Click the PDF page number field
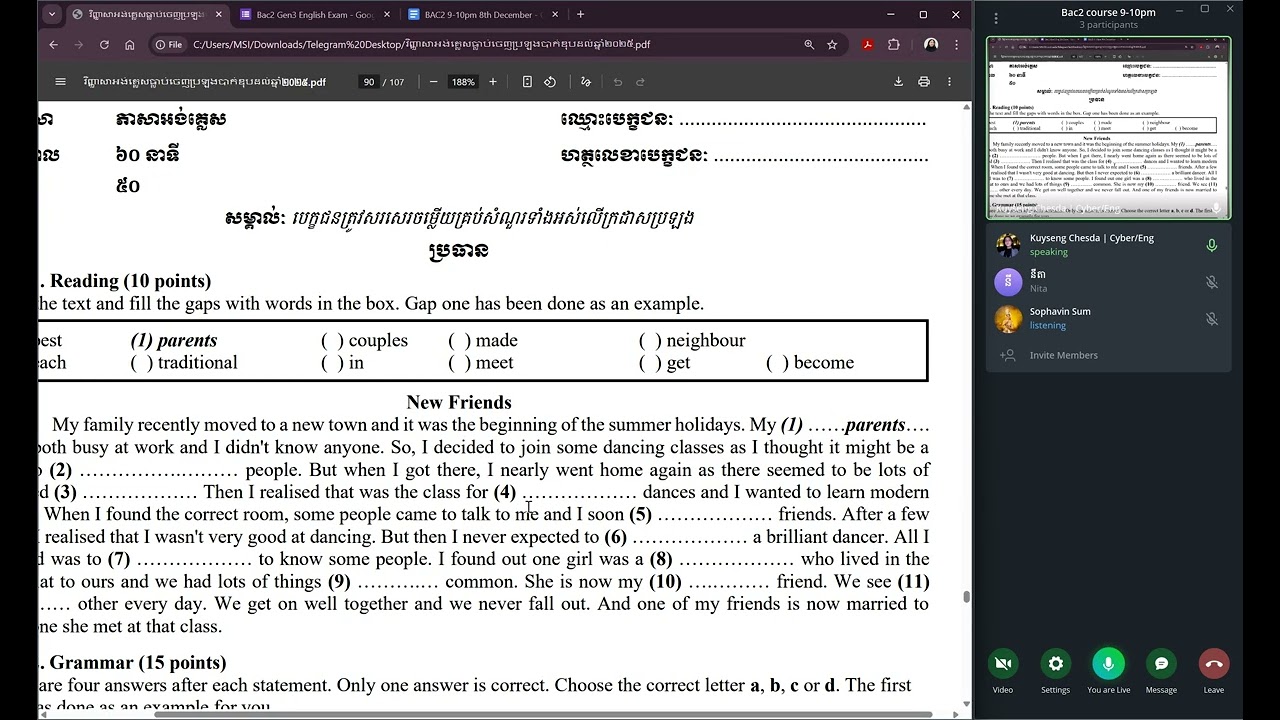This screenshot has height=720, width=1280. (x=368, y=82)
